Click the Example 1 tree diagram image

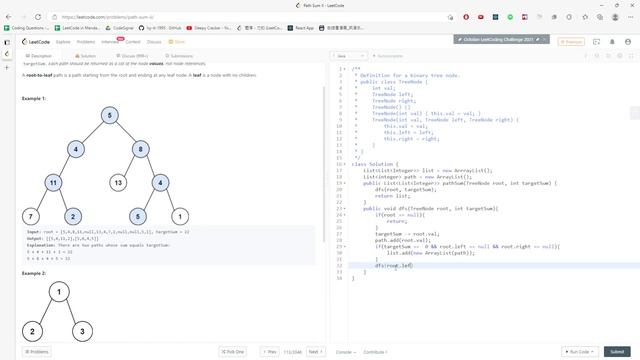coord(105,165)
